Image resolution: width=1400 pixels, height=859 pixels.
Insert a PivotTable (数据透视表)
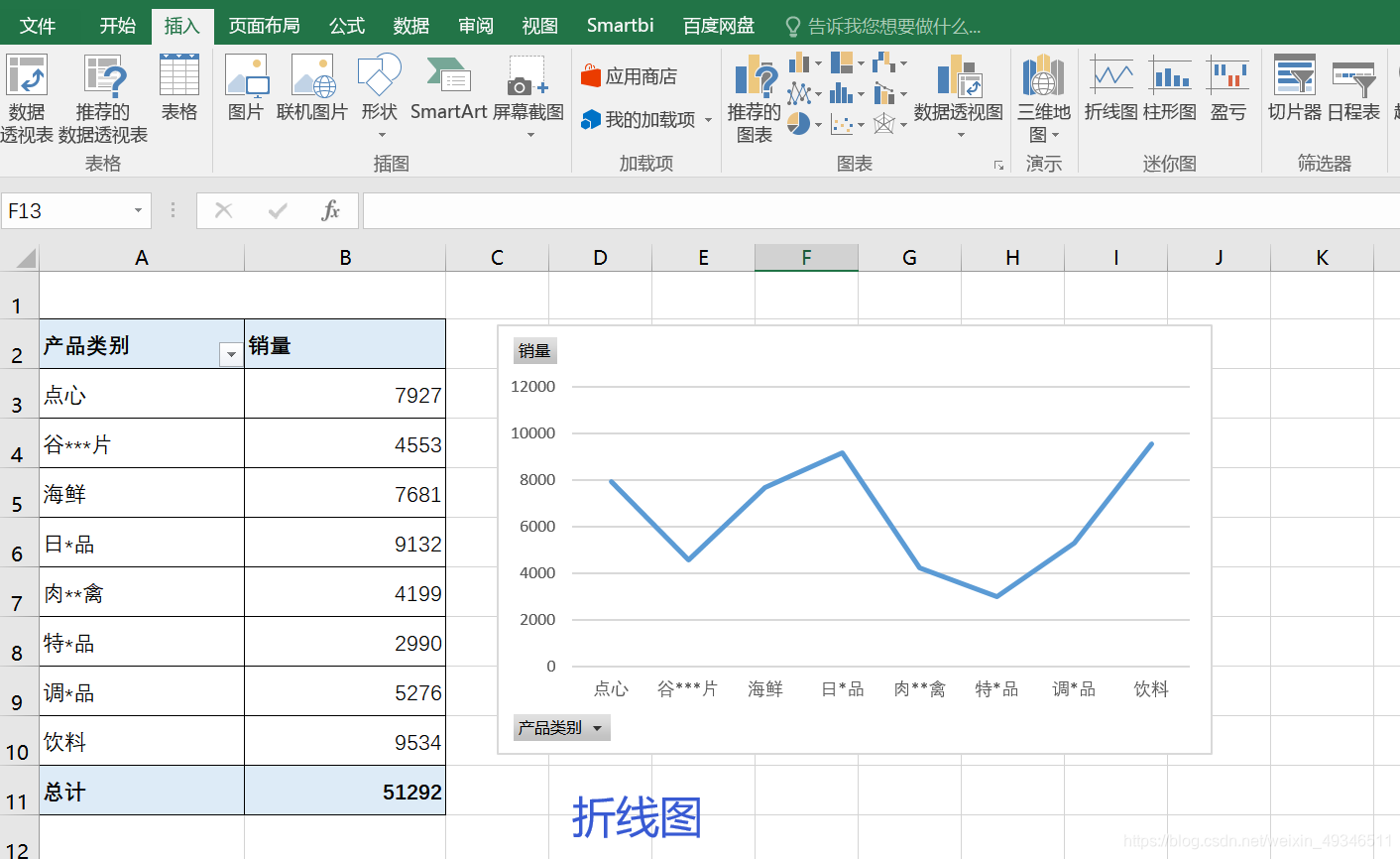tap(27, 99)
